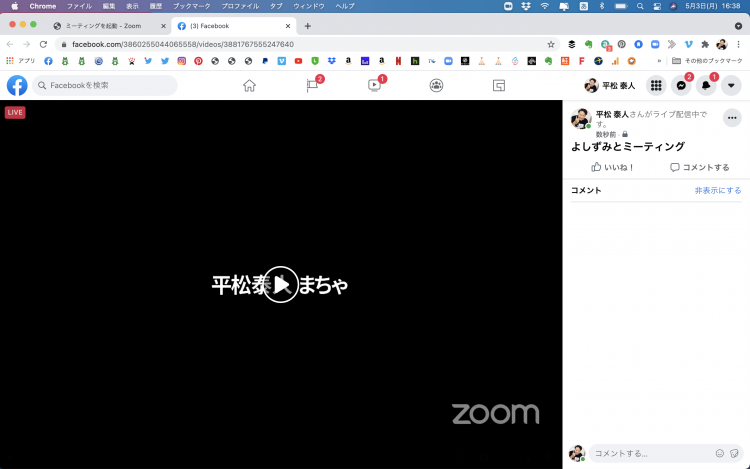The width and height of the screenshot is (750, 469).
Task: Open the Chrome profile avatar icon
Action: 721,44
